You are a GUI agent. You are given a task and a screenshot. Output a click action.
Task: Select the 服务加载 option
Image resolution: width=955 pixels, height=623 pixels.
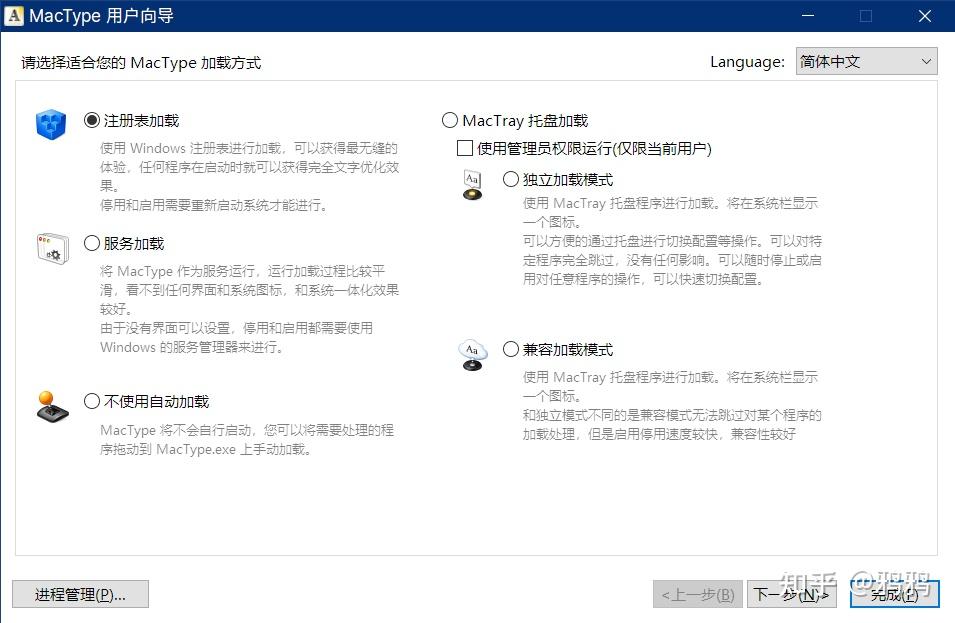click(x=91, y=242)
